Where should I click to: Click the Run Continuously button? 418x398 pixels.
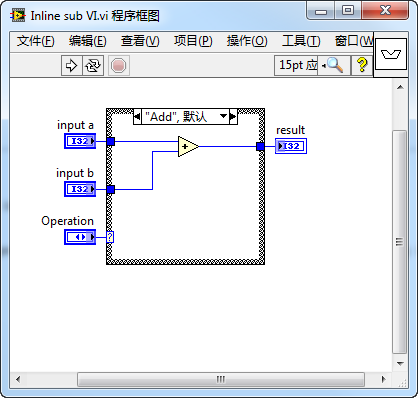(93, 65)
